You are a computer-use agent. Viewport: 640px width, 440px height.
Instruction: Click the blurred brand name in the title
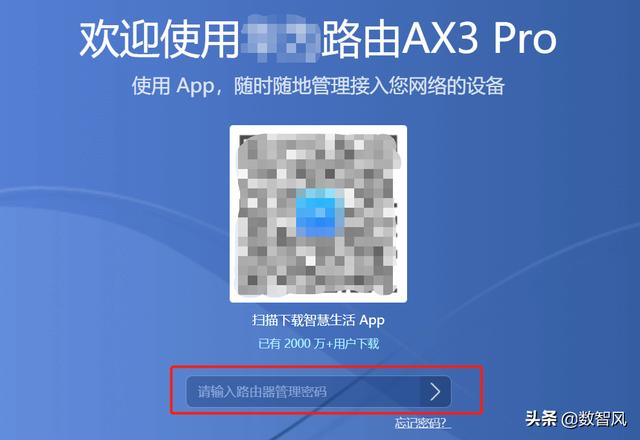coord(280,38)
